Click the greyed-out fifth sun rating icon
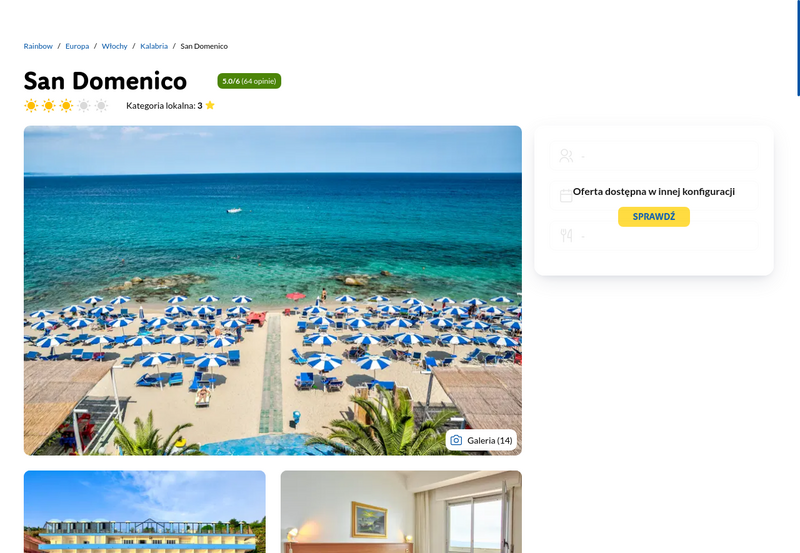This screenshot has height=553, width=800. coord(102,106)
